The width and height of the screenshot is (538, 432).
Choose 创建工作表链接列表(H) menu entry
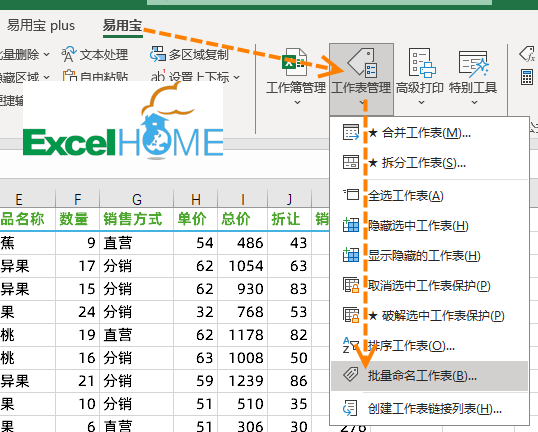tap(429, 408)
